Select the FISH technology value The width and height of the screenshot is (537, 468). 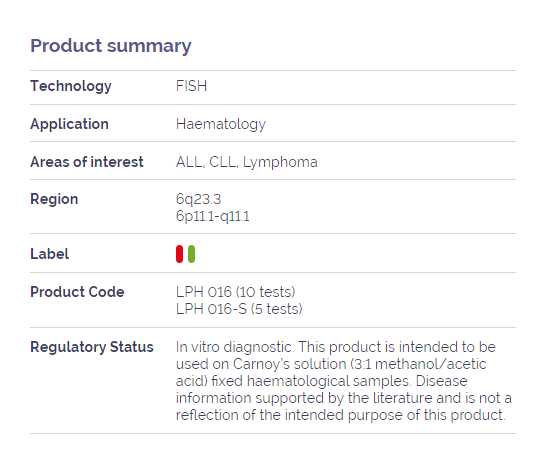(191, 86)
